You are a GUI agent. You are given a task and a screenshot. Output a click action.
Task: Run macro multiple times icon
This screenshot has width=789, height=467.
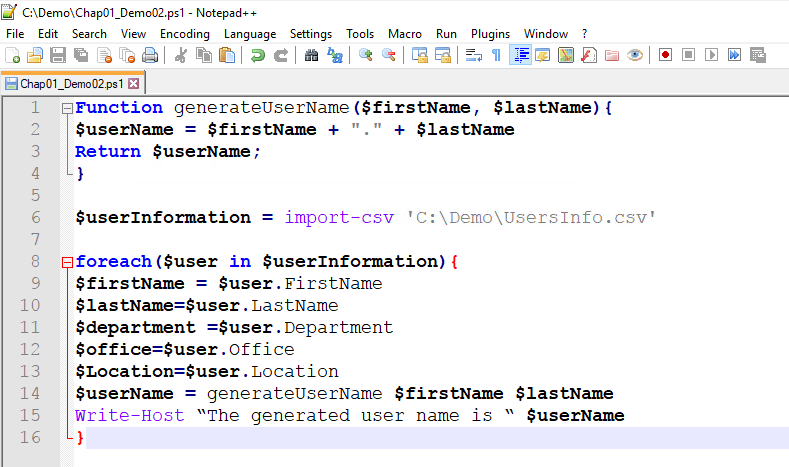[735, 55]
